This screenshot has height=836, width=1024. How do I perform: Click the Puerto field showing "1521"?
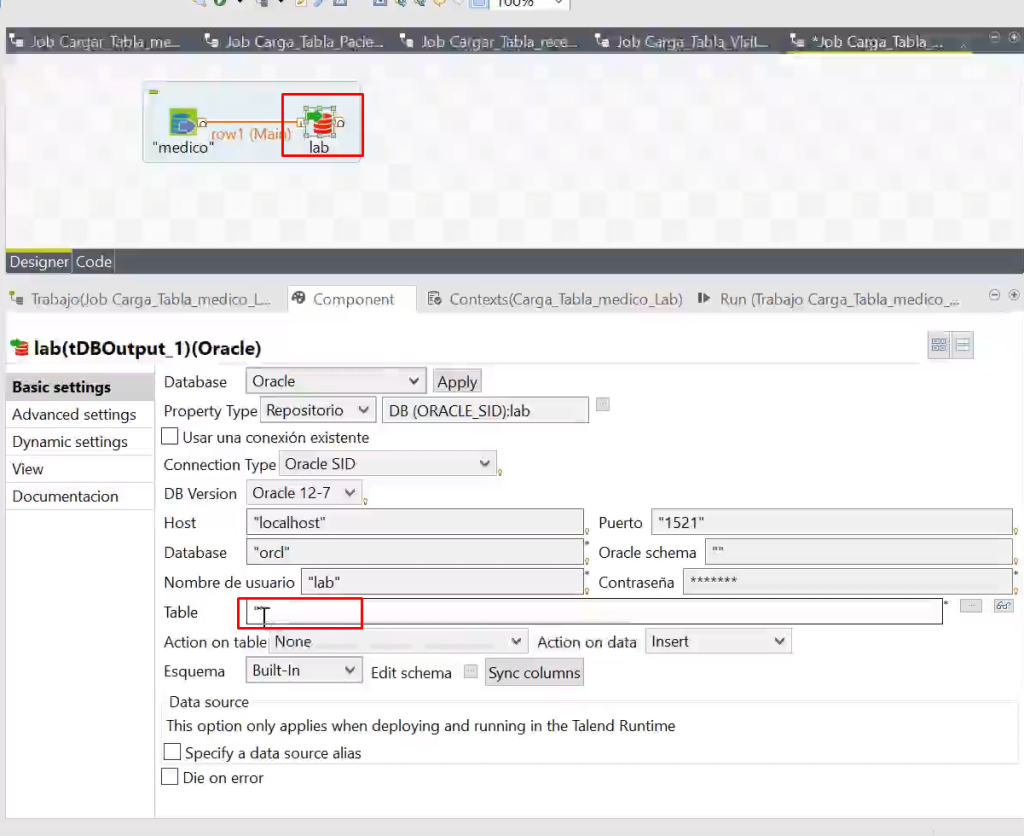pyautogui.click(x=831, y=522)
